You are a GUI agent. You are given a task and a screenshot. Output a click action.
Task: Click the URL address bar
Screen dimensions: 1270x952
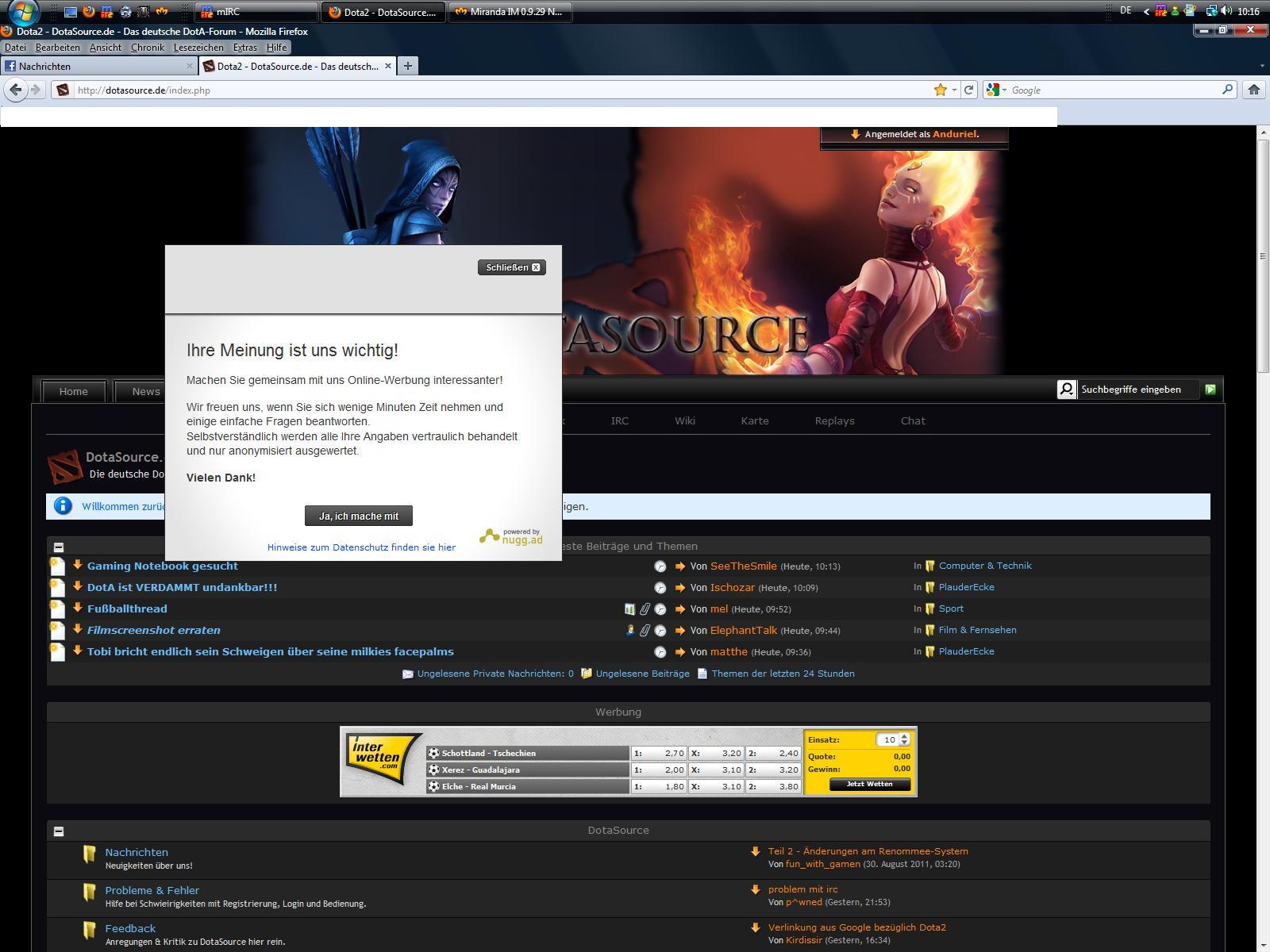[500, 90]
